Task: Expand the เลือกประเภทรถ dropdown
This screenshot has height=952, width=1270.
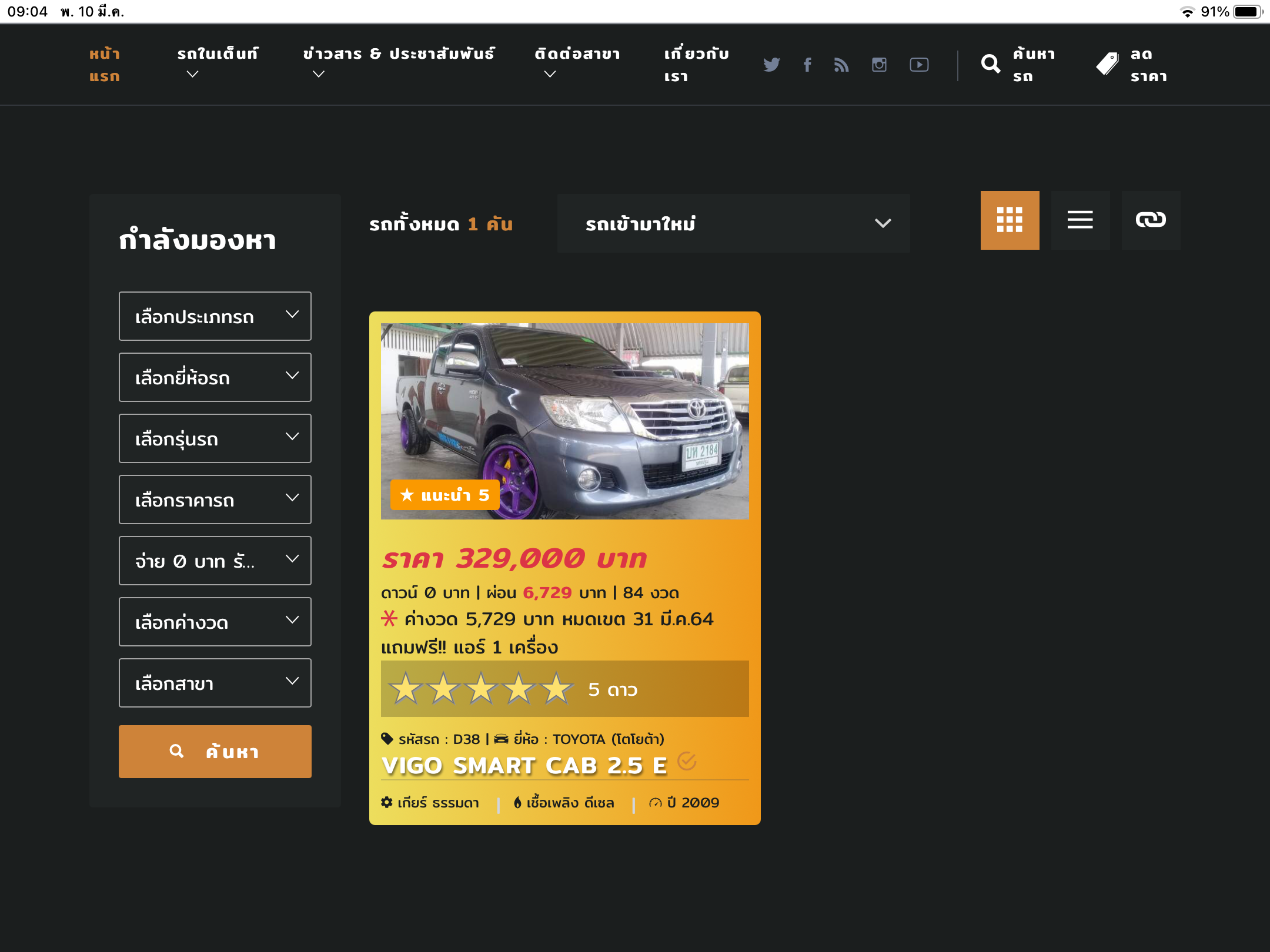Action: click(x=215, y=316)
